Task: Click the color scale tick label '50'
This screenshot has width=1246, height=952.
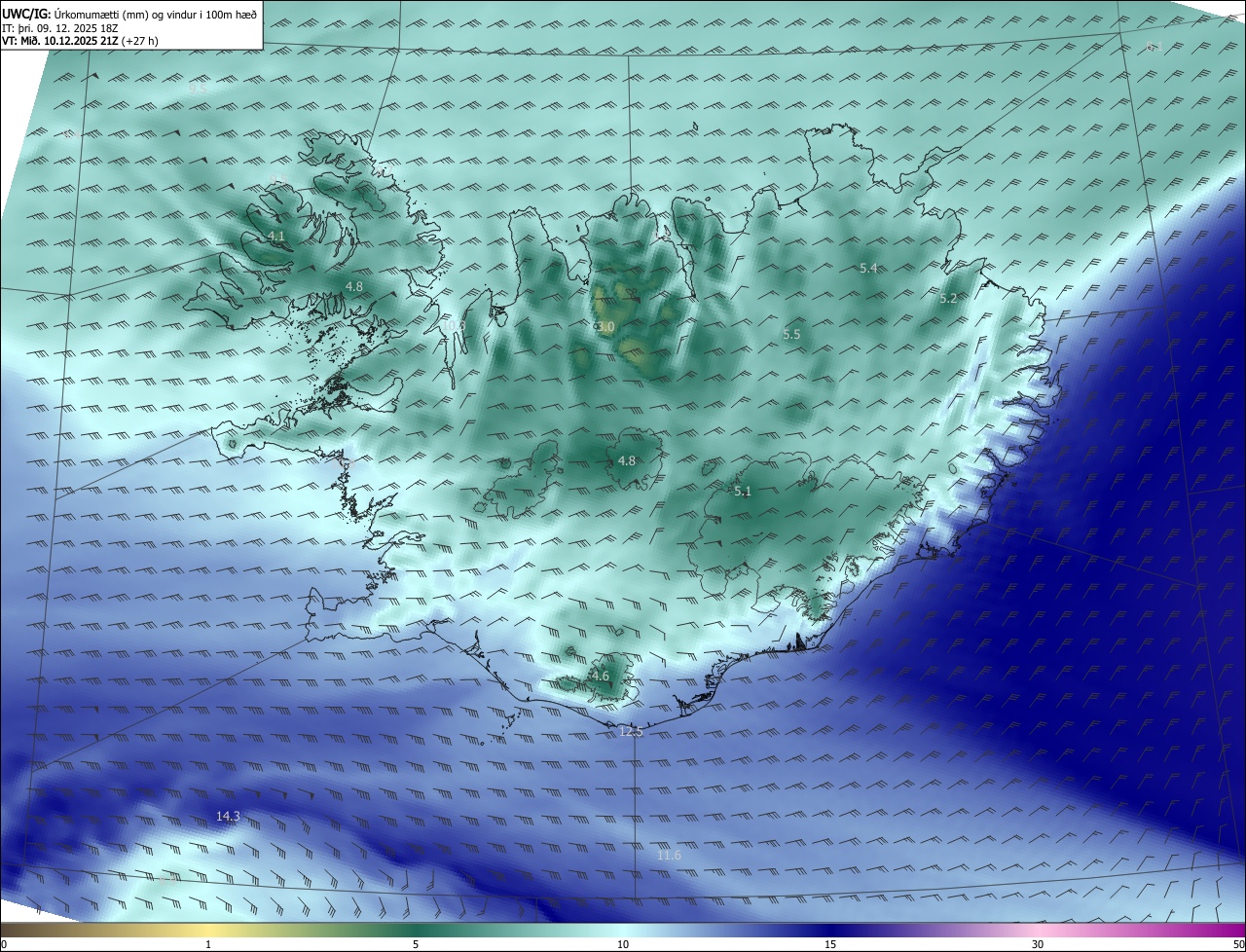Action: tap(1238, 944)
